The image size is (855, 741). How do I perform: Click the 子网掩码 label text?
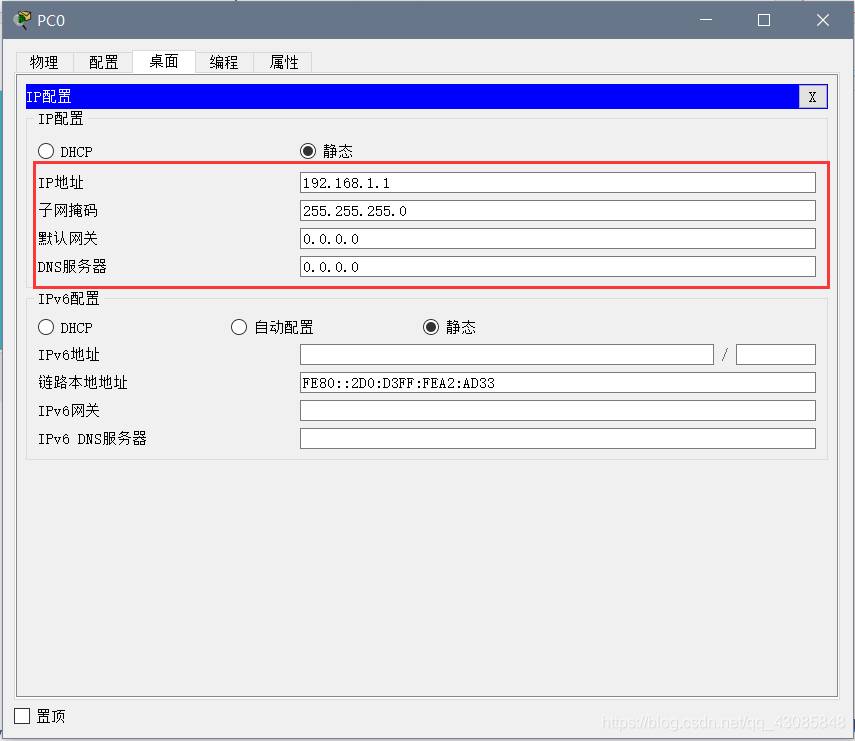point(68,210)
